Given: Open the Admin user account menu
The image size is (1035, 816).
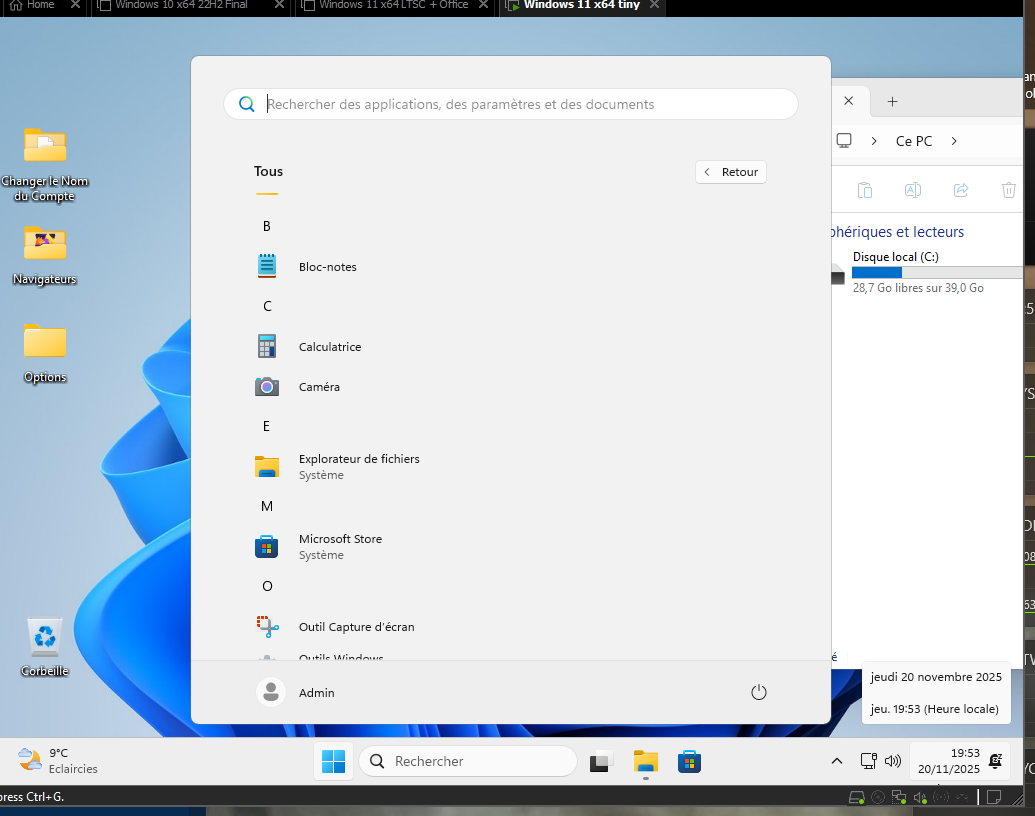Looking at the screenshot, I should point(297,692).
